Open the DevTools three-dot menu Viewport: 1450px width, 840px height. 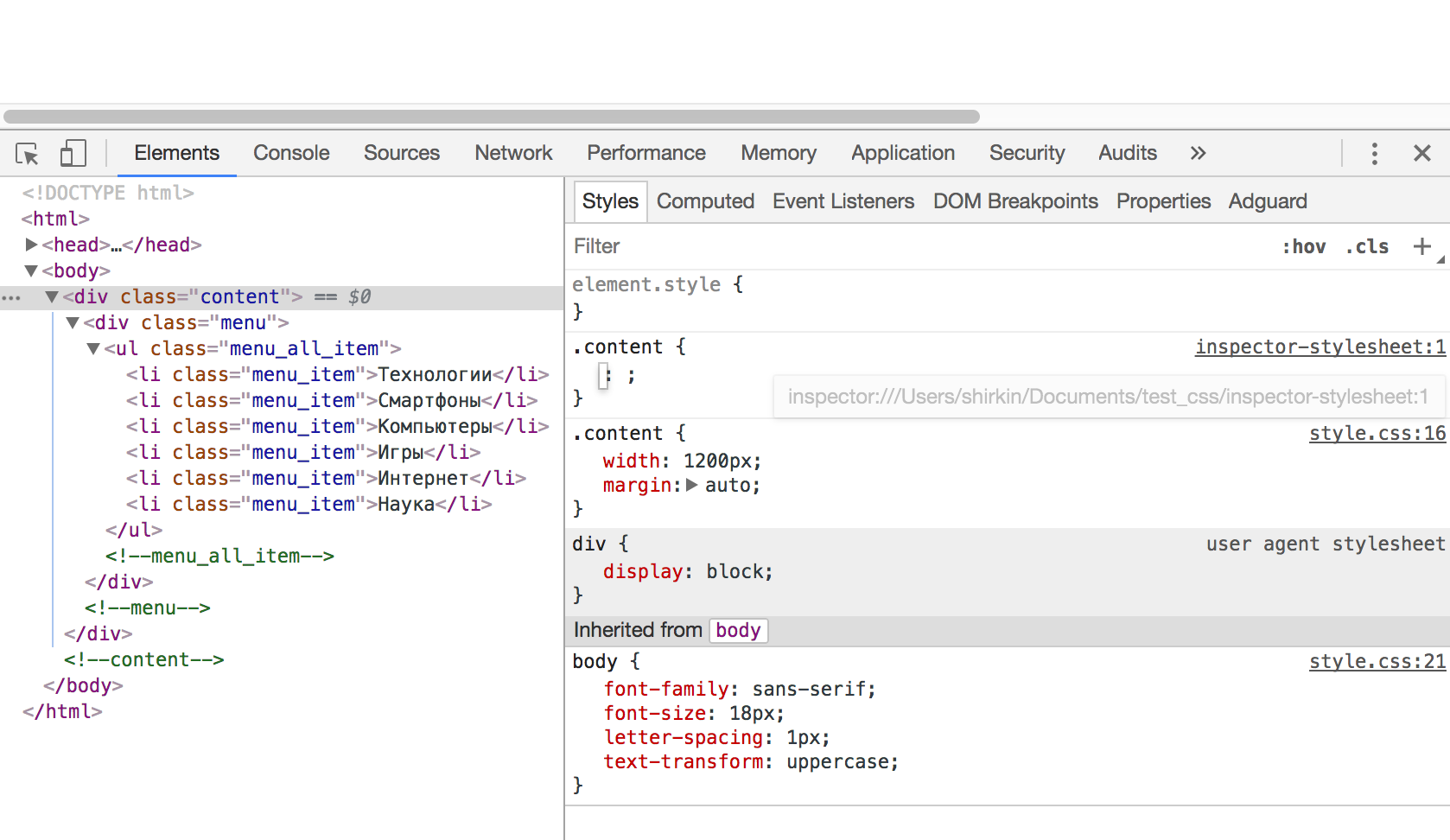coord(1374,154)
